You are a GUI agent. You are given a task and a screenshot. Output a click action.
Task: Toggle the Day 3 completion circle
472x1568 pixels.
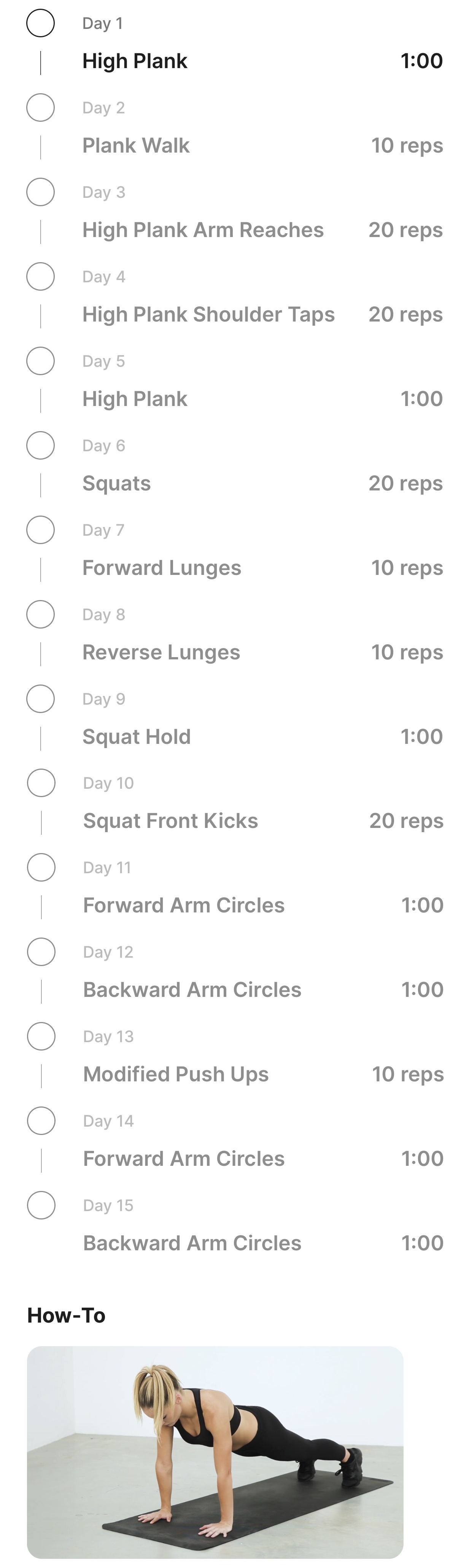pos(40,193)
